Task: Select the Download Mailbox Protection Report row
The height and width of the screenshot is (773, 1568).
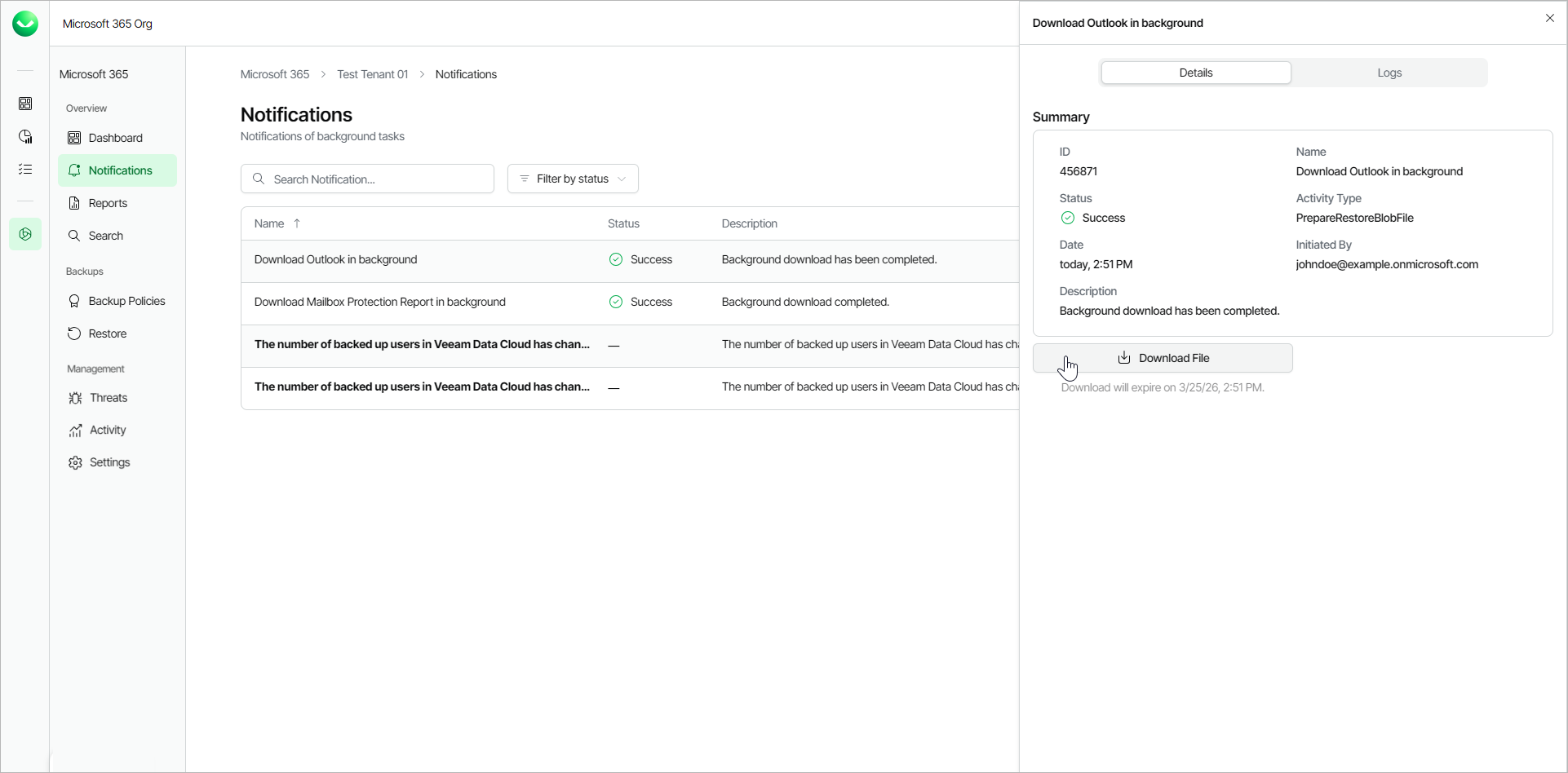Action: click(x=380, y=302)
